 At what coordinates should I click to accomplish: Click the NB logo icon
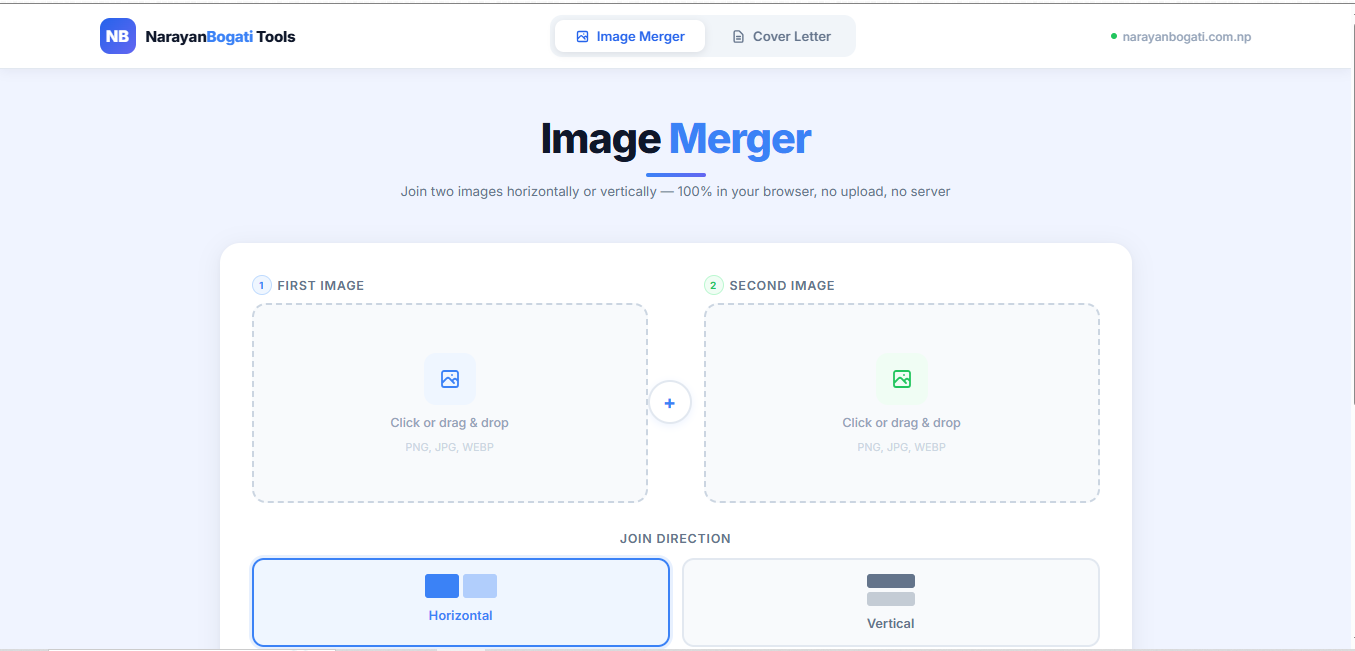click(x=117, y=36)
